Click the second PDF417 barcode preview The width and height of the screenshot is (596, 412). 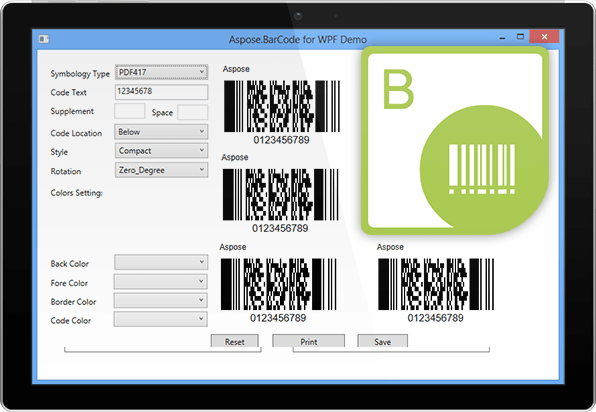tap(281, 195)
